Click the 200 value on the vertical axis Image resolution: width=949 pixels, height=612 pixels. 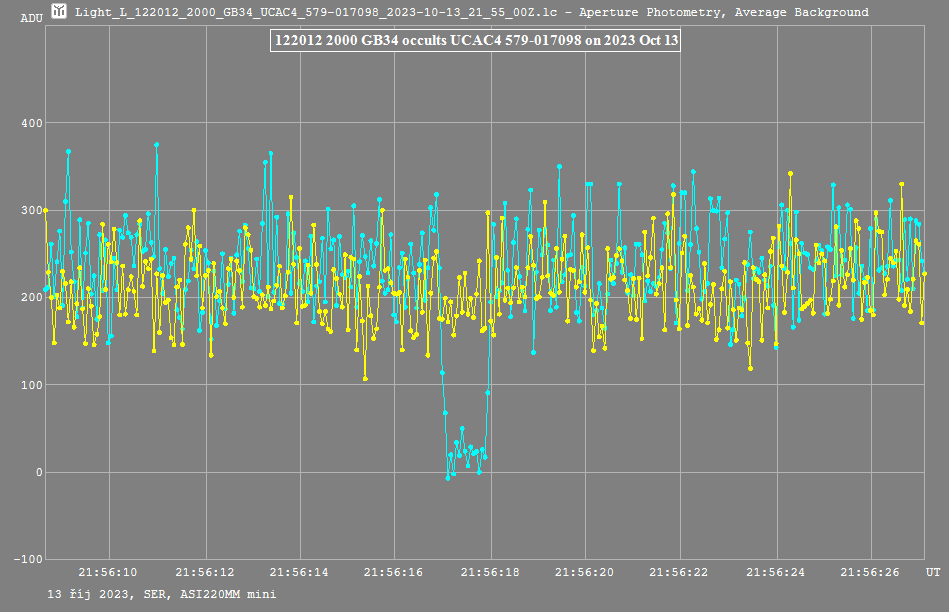(32, 298)
